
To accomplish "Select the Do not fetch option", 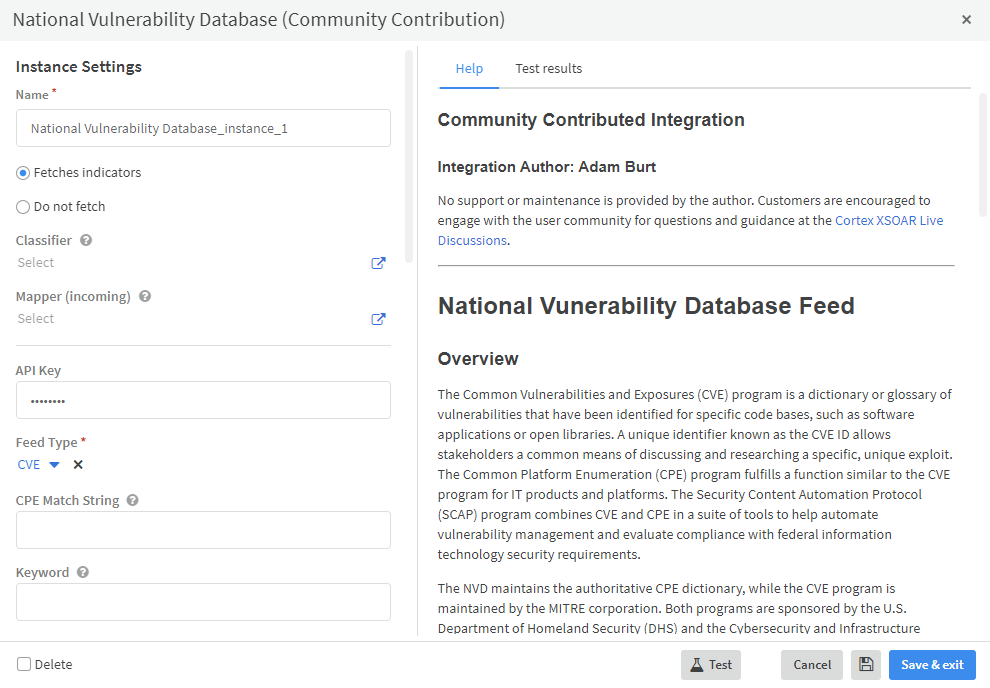I will (x=23, y=207).
